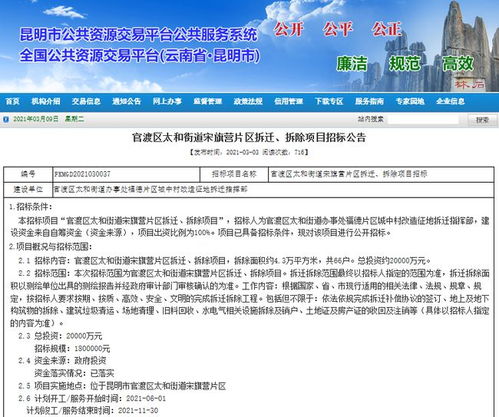Click the announcement title 官渡区太和街道宋旗营片区拆迁、拆除项目招标公告
Image resolution: width=499 pixels, height=417 pixels.
point(249,138)
